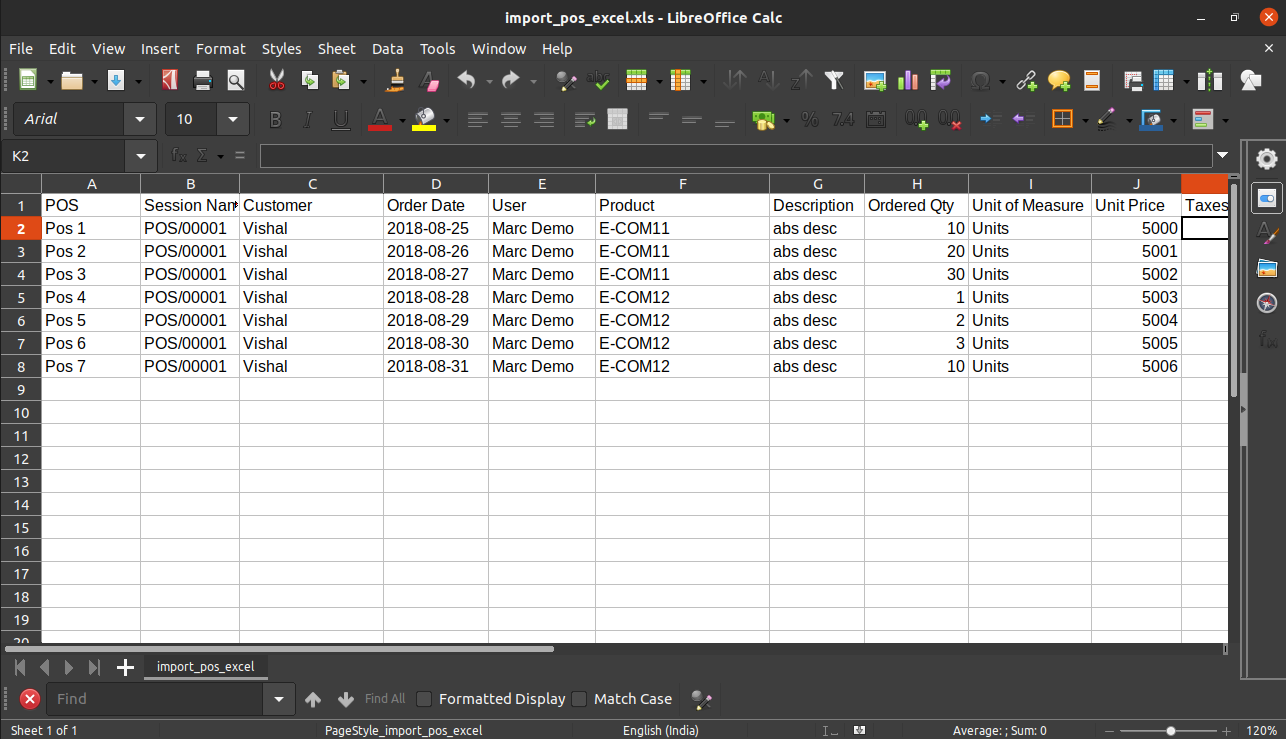Viewport: 1286px width, 739px height.
Task: Insert a pivot table
Action: [x=940, y=81]
